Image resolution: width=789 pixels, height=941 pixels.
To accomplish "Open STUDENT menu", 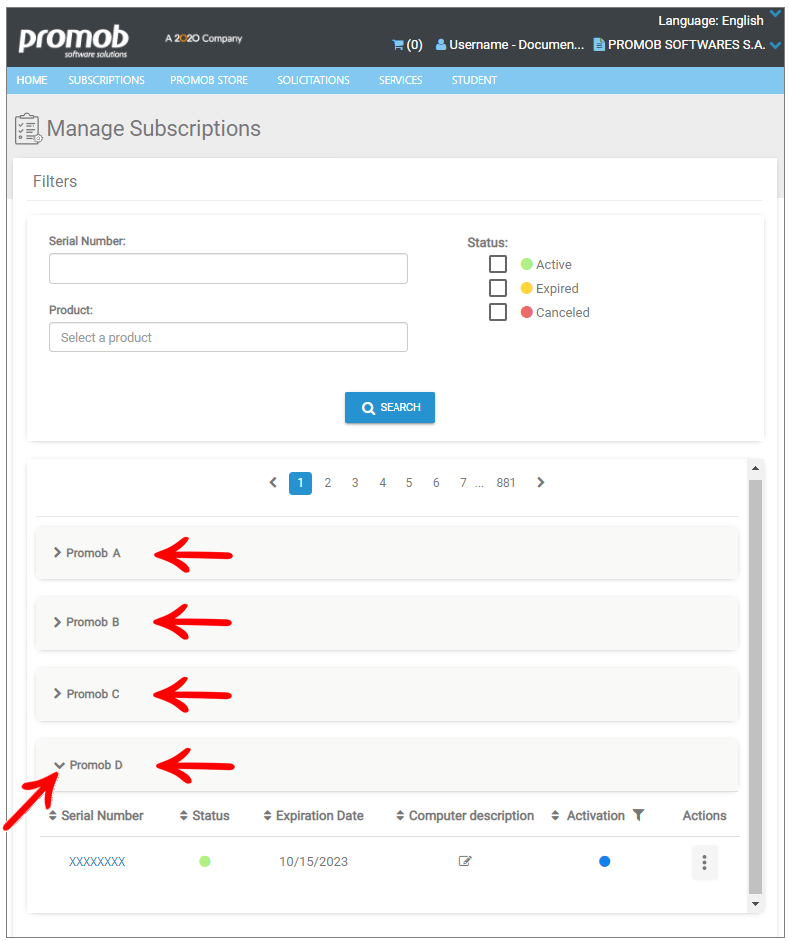I will point(474,80).
